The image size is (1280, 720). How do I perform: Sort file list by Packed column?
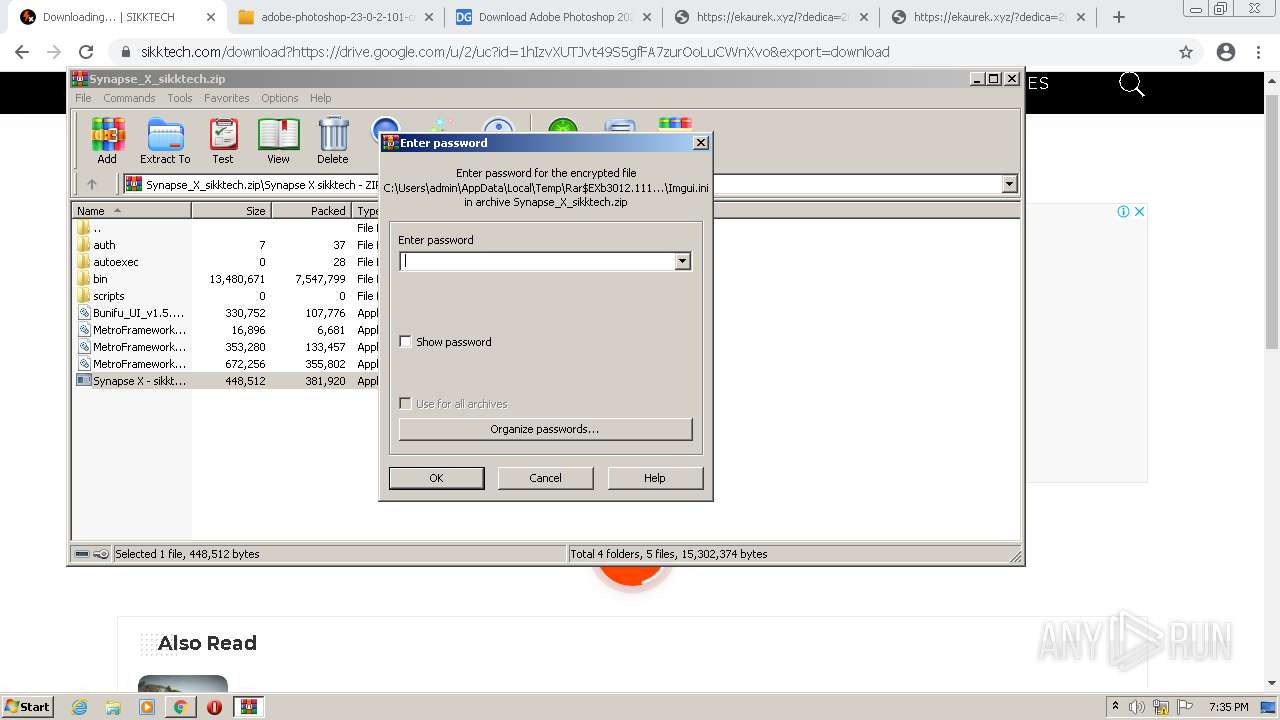click(311, 211)
